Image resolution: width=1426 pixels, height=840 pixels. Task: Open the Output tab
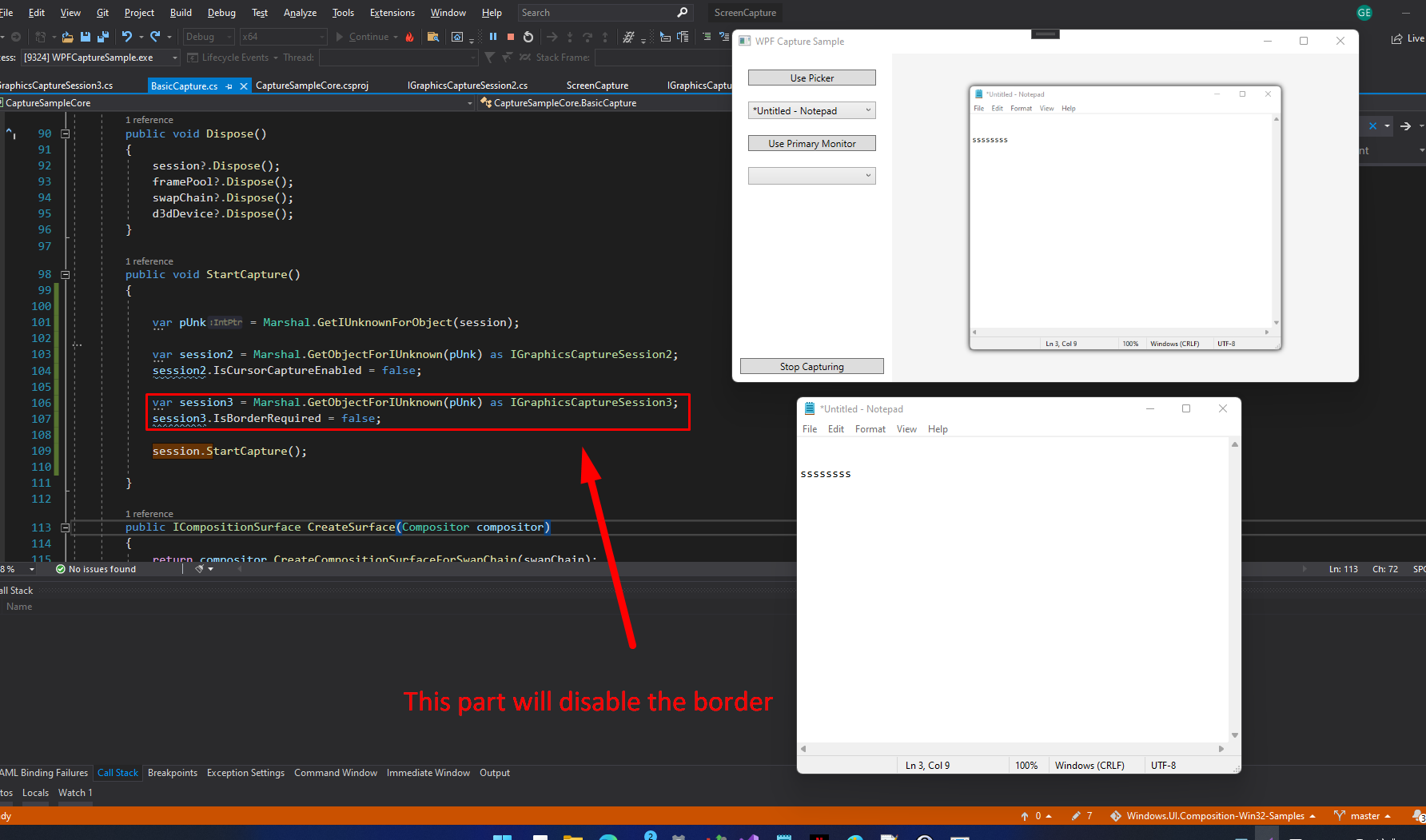(495, 773)
